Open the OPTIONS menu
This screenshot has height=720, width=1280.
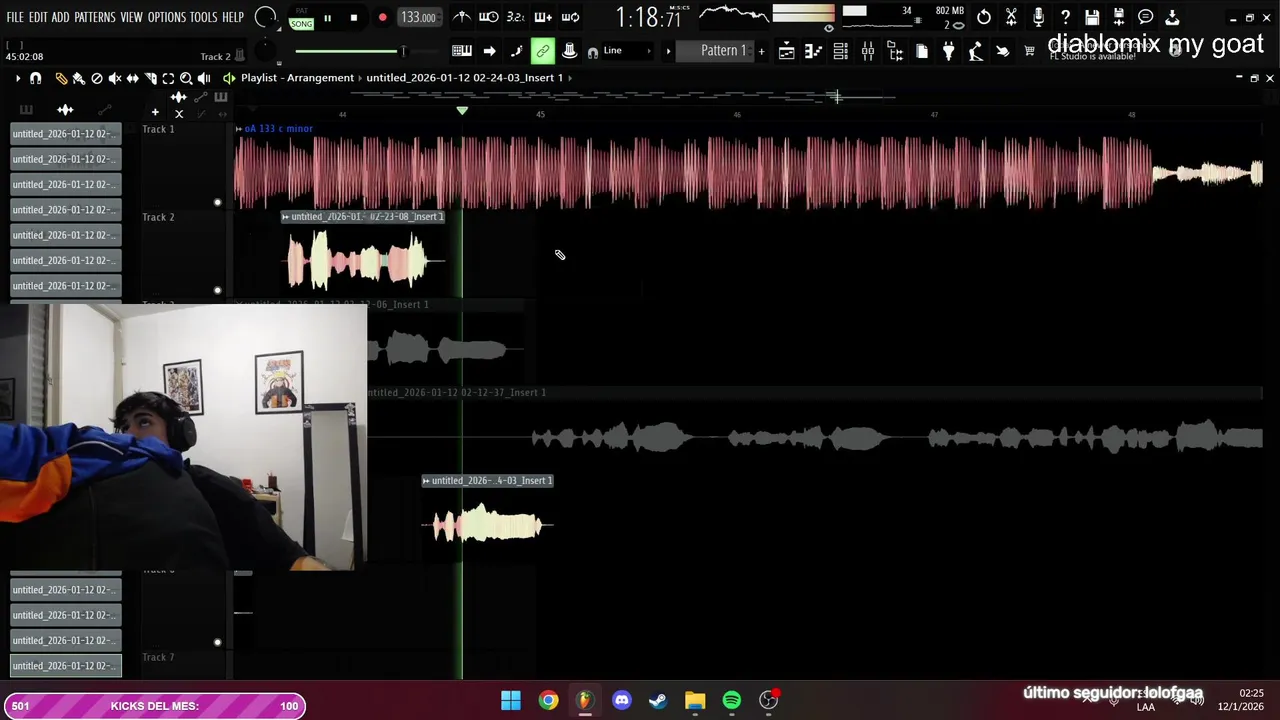[167, 17]
